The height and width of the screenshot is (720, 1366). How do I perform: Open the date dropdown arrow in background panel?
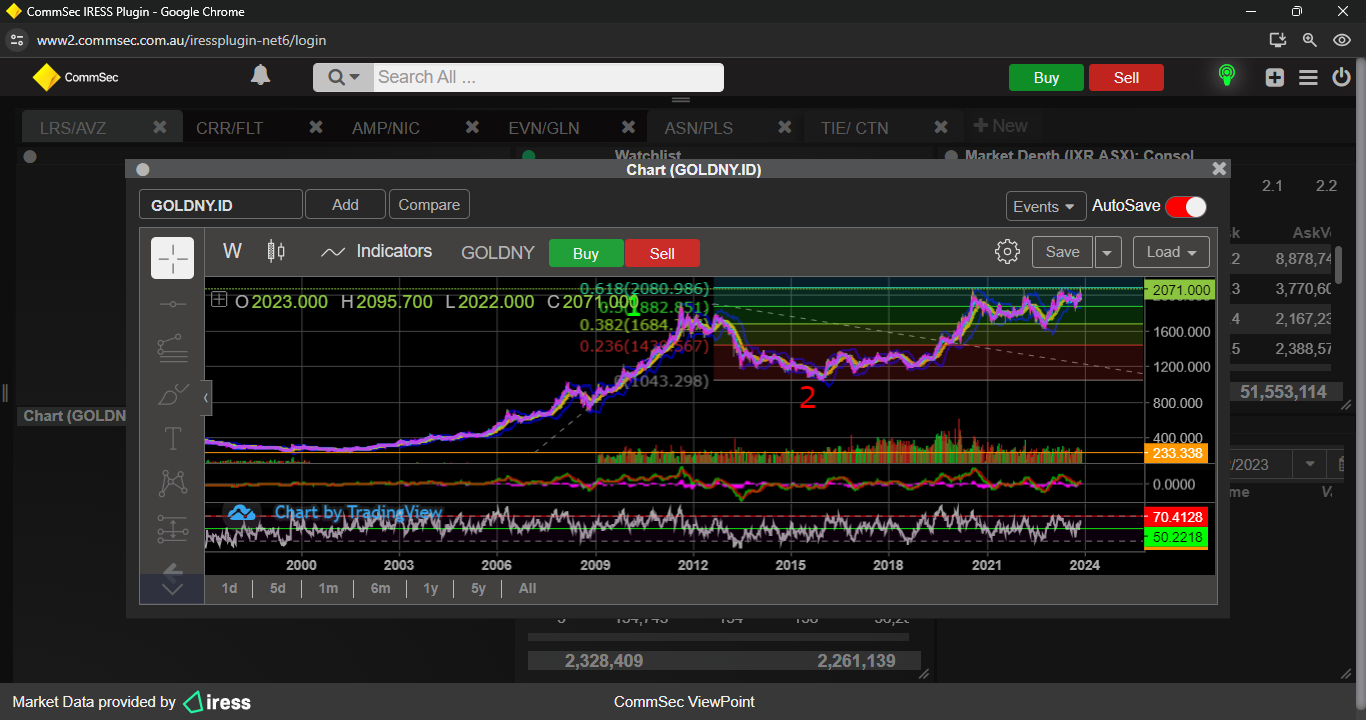1308,464
